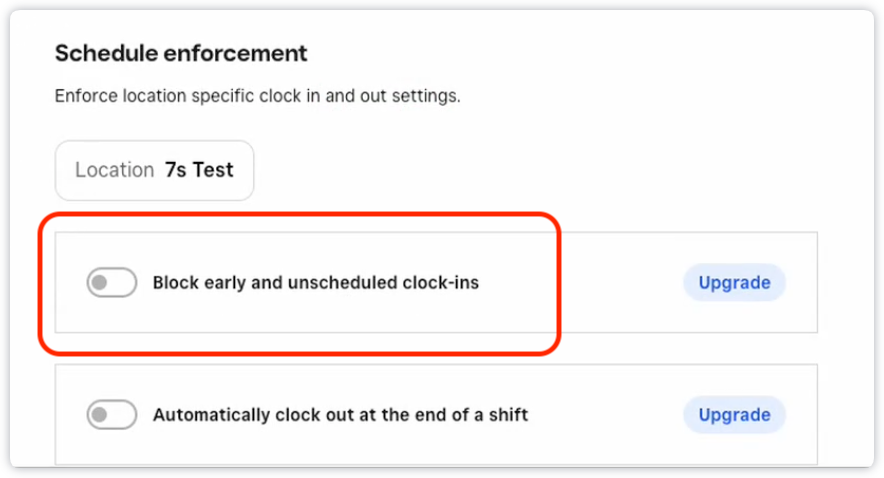This screenshot has height=478, width=884.
Task: Click the word "shift" in second setting
Action: coord(507,414)
